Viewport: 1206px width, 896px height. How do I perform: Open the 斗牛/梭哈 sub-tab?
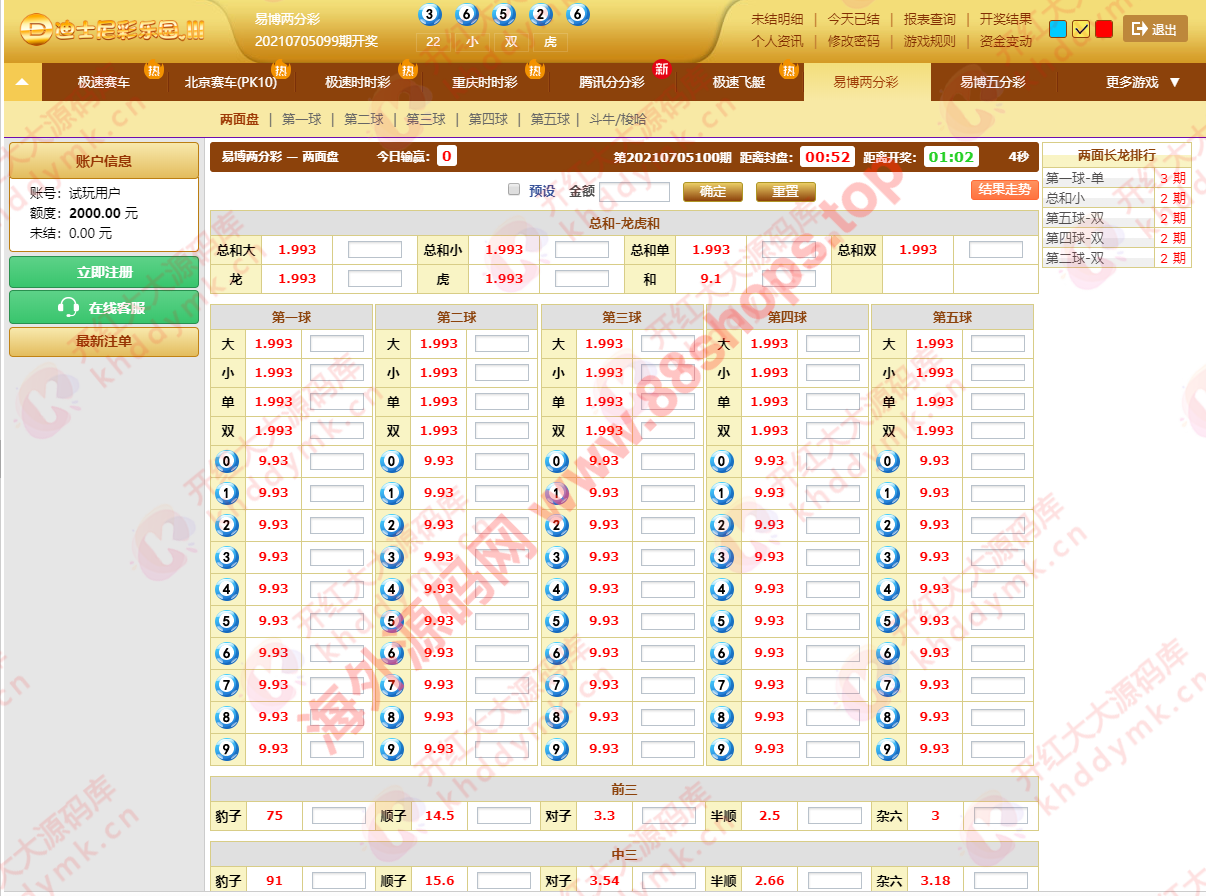coord(617,119)
